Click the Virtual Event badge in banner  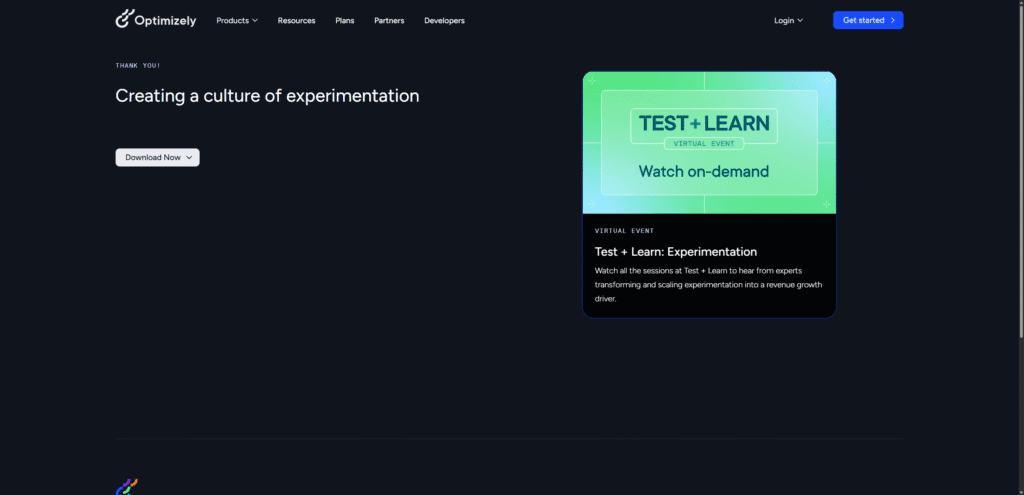pos(705,144)
